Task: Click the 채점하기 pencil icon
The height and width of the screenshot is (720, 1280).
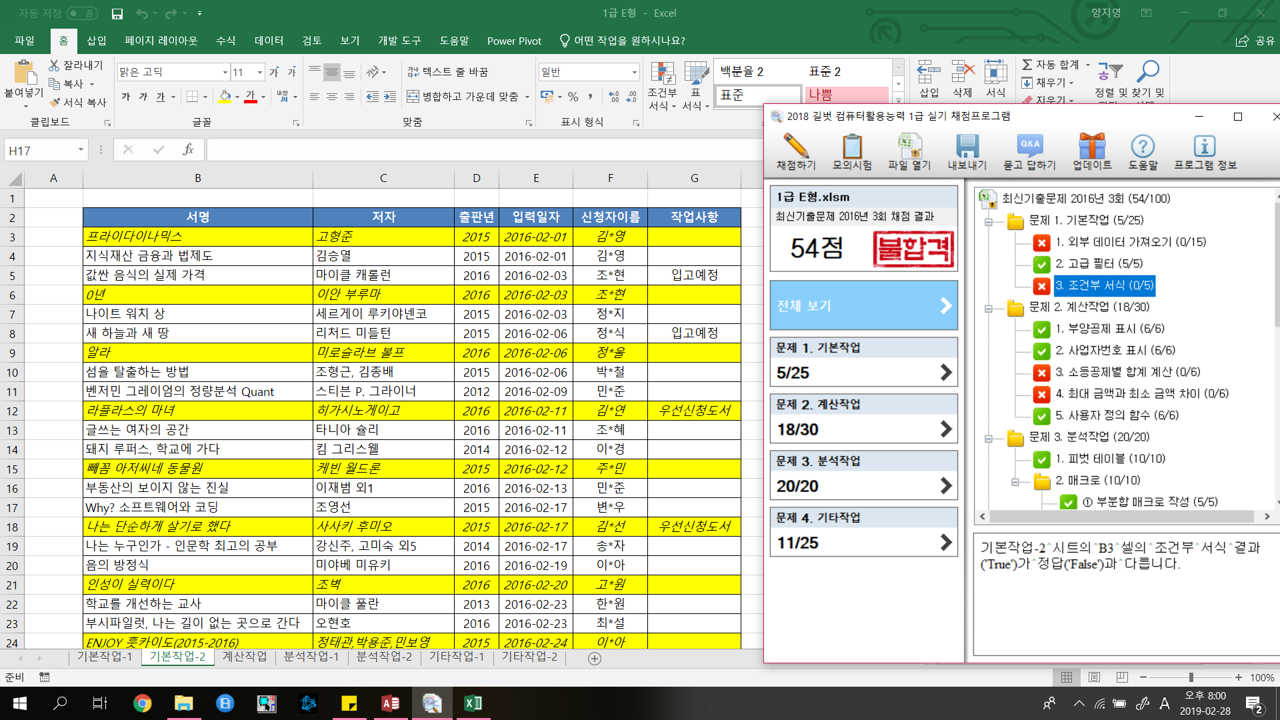Action: tap(796, 151)
